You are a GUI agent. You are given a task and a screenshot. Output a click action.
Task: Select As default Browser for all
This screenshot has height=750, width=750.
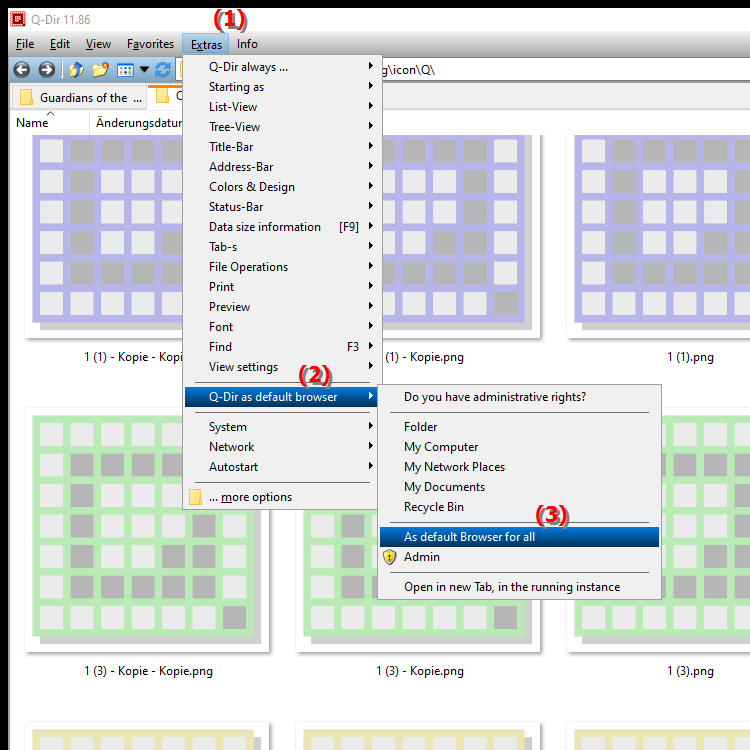point(469,537)
